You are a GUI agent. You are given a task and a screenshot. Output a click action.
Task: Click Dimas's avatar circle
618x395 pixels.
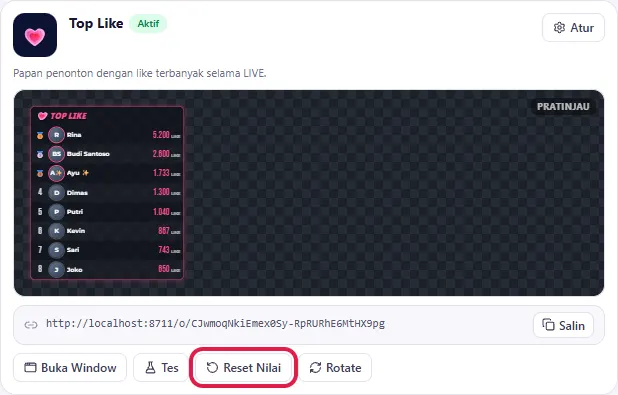point(56,192)
